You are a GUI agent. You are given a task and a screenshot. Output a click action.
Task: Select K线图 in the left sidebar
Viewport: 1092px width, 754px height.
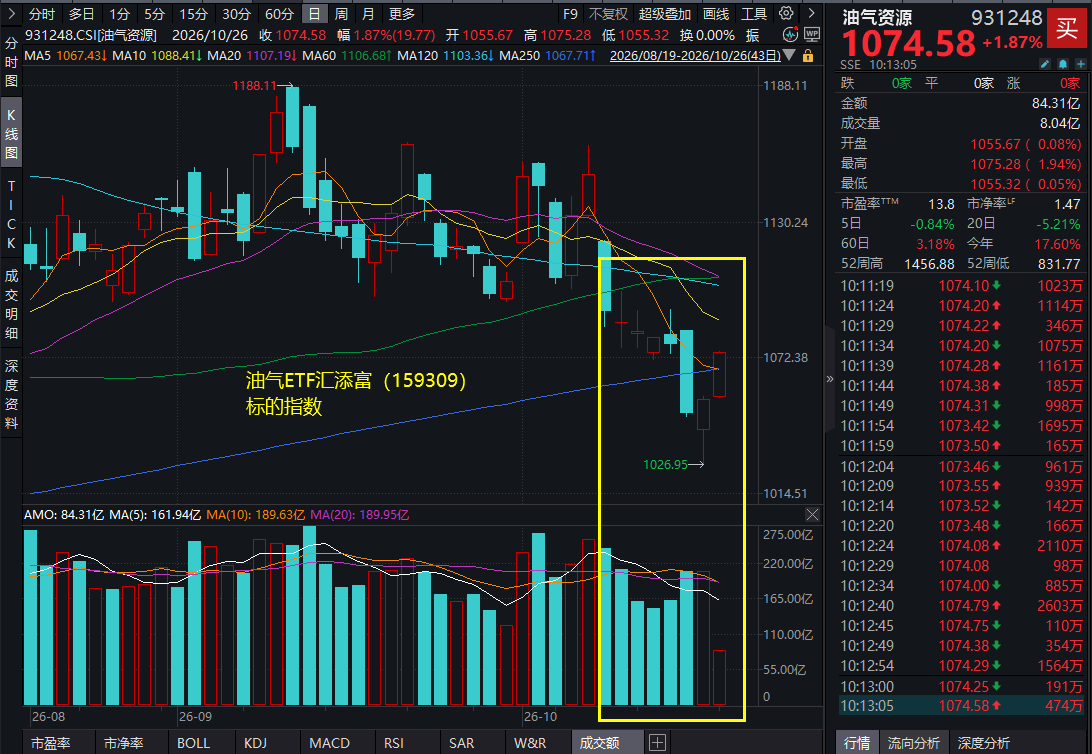tap(11, 134)
